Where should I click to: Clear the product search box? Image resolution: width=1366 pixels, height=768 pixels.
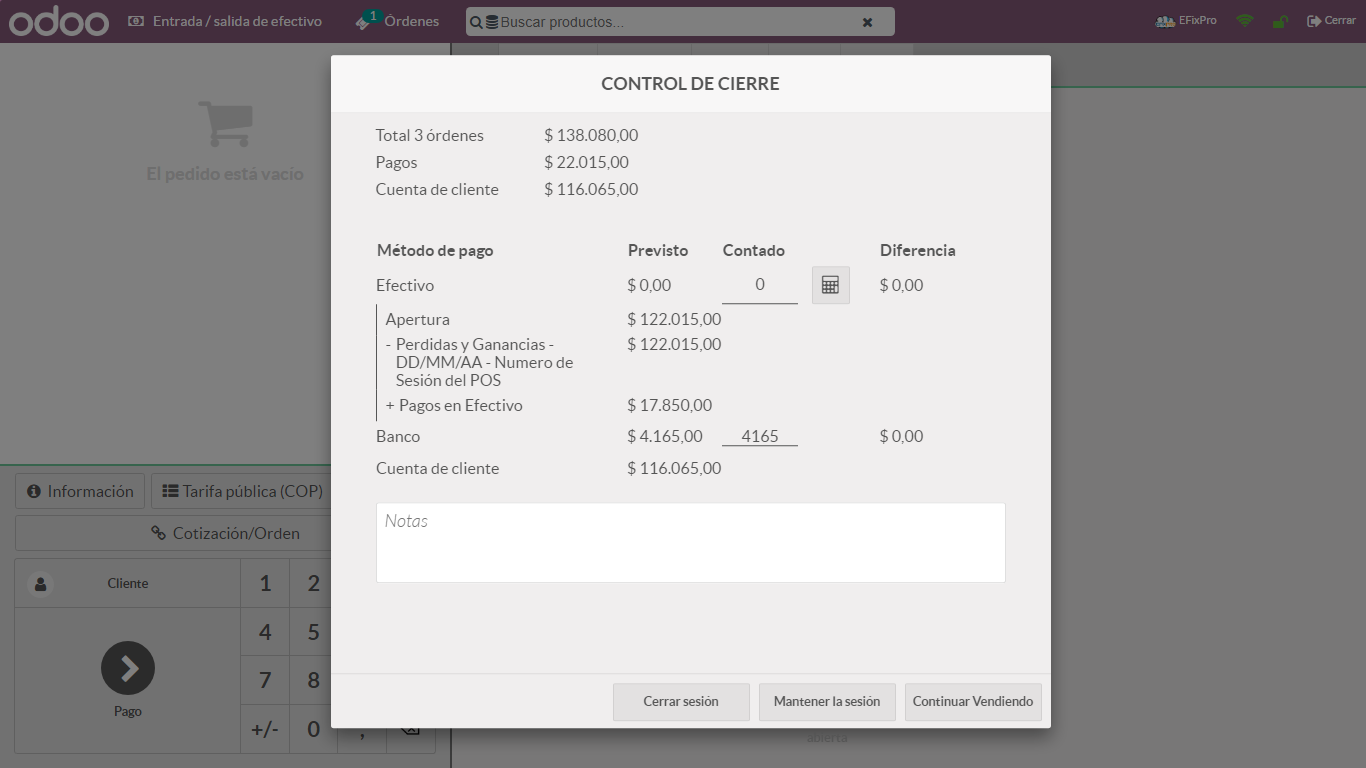(x=867, y=22)
